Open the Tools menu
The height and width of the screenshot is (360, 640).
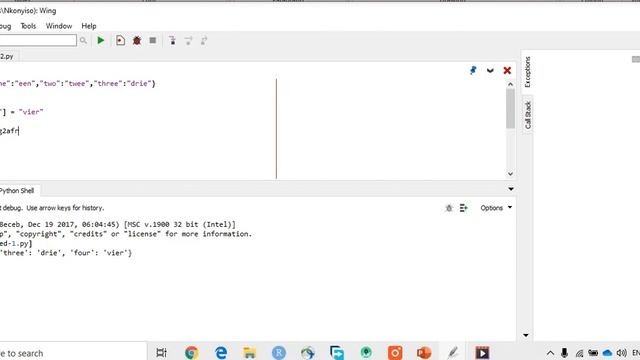tap(28, 26)
